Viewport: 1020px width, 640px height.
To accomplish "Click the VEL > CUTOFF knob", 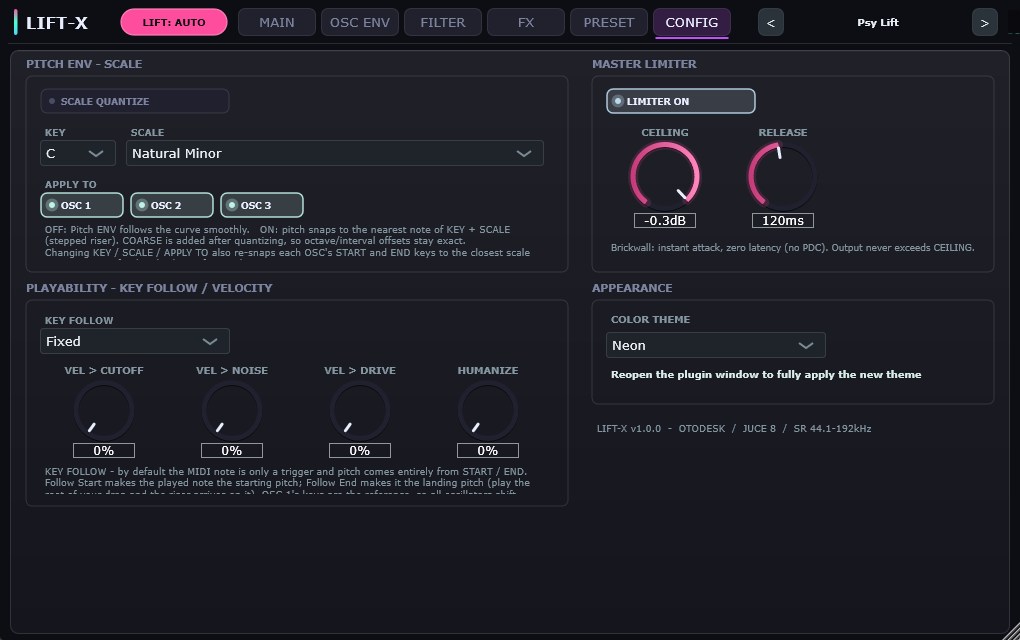I will pyautogui.click(x=103, y=411).
